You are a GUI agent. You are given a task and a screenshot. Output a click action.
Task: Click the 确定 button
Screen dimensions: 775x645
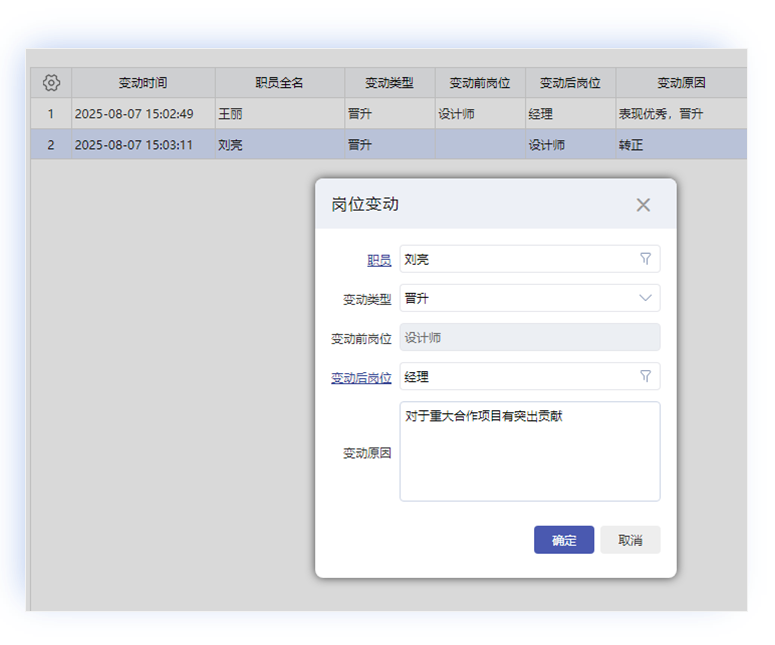coord(564,540)
